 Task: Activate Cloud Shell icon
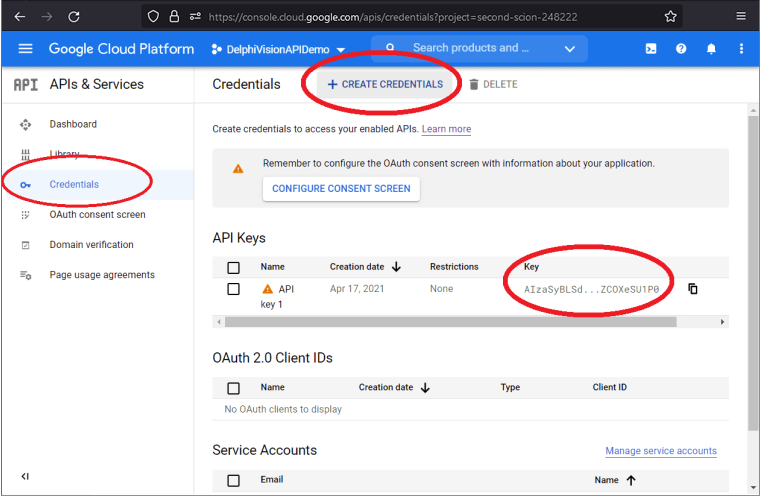[651, 48]
